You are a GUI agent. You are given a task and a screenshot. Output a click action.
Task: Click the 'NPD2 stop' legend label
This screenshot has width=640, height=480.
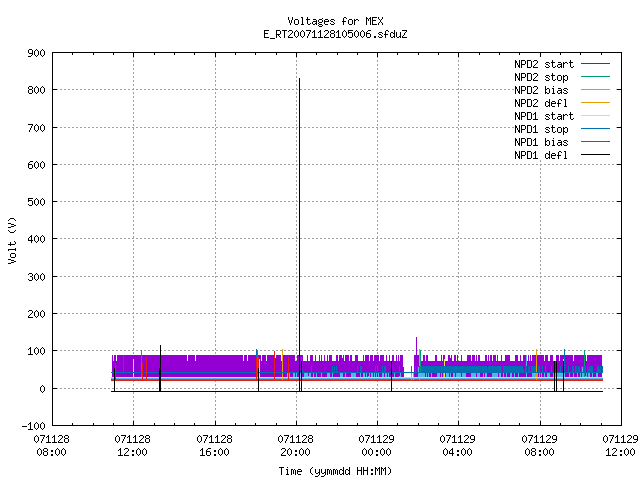[541, 77]
